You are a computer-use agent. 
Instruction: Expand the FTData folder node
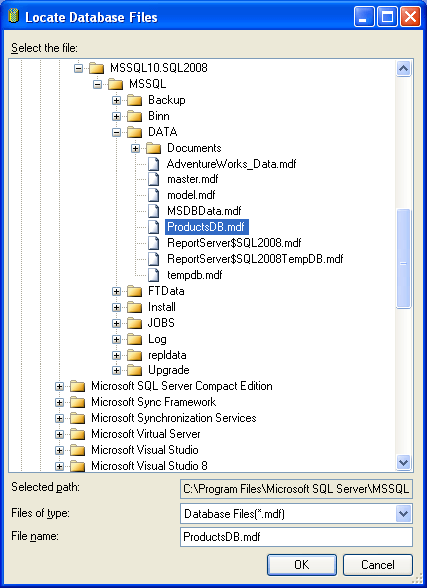click(x=117, y=291)
